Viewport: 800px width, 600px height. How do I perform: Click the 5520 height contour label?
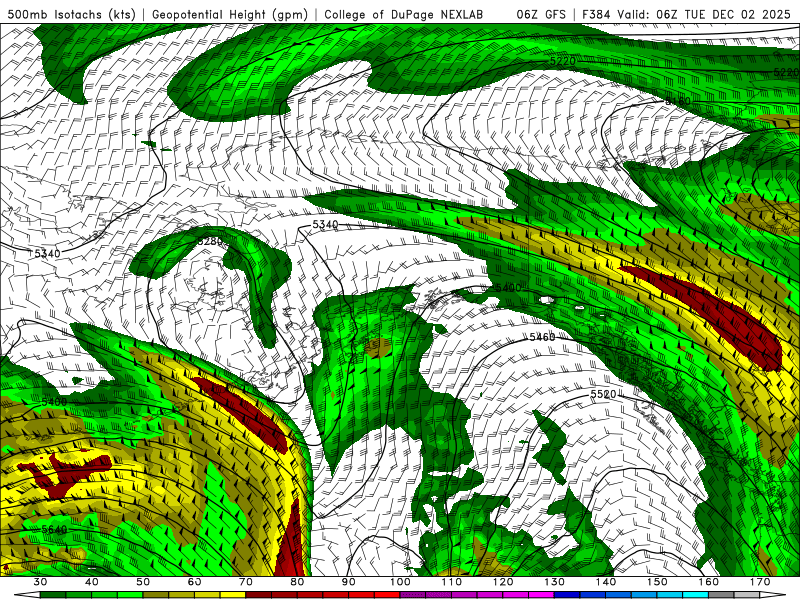click(x=603, y=394)
